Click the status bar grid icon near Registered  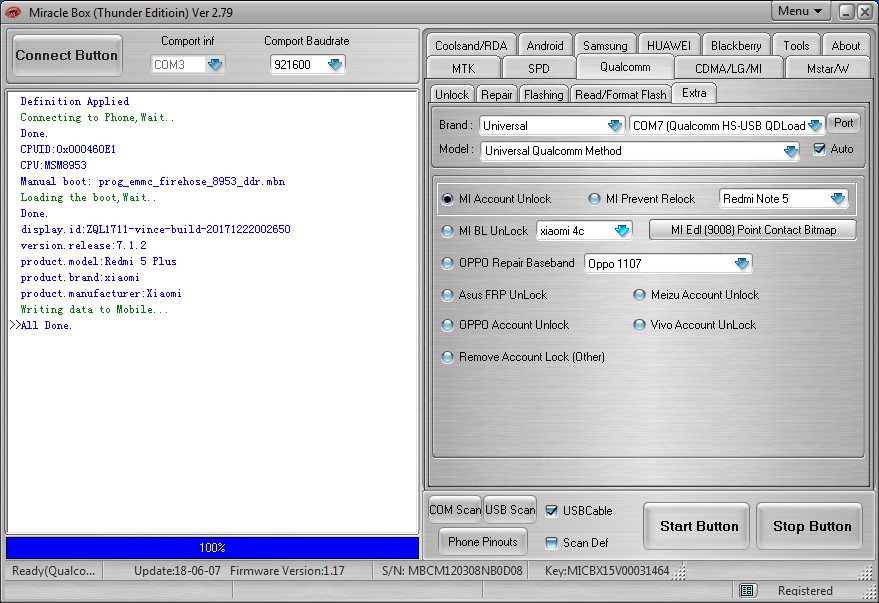746,590
